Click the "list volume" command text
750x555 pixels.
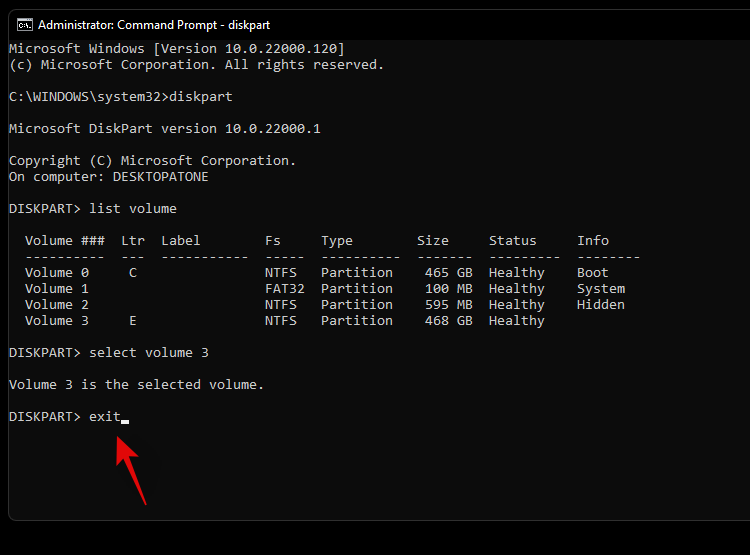coord(132,209)
